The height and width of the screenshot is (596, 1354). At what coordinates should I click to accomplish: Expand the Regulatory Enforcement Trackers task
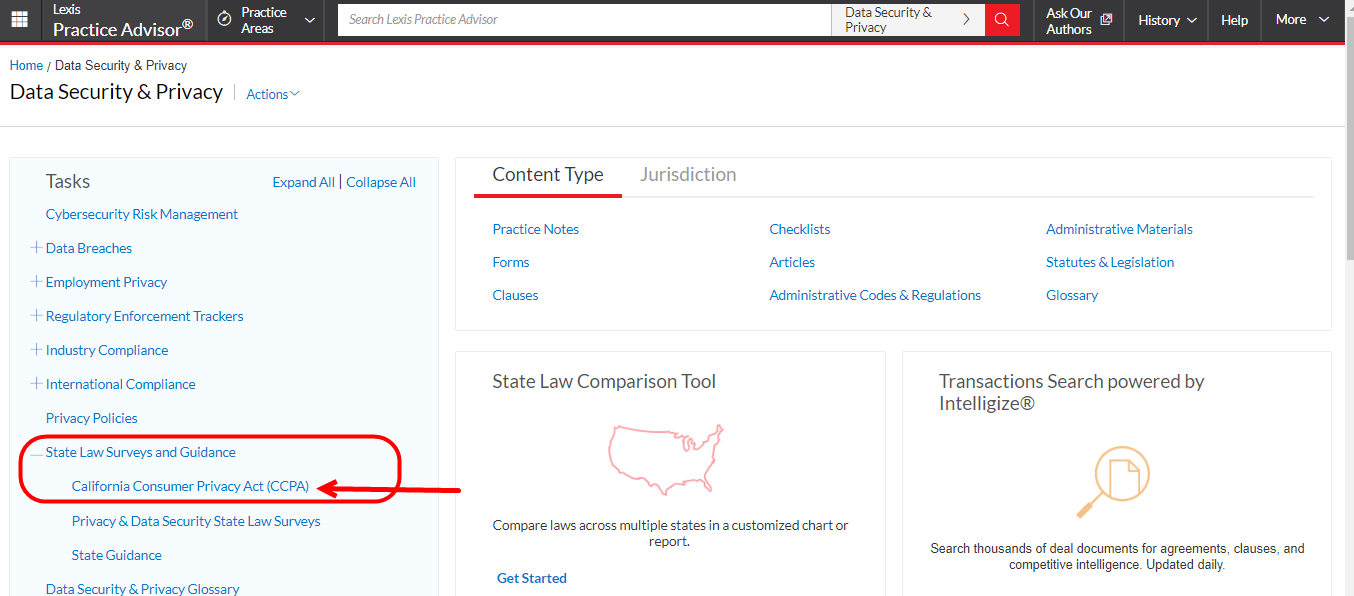click(x=36, y=316)
